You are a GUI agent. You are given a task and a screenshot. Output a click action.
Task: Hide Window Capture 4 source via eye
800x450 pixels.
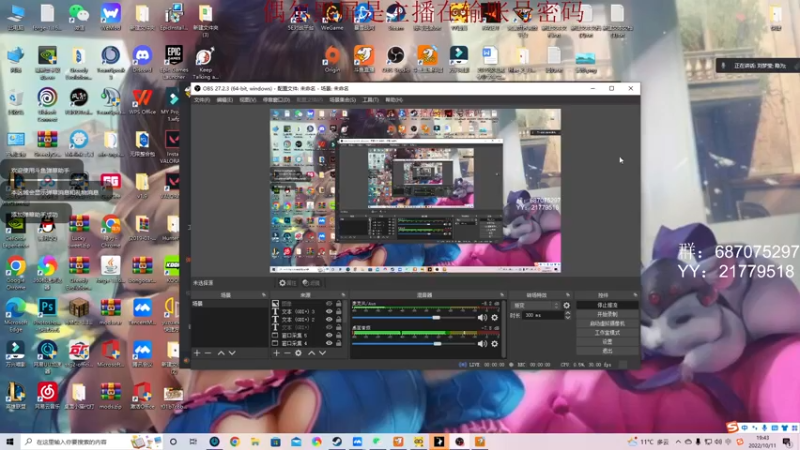point(329,343)
